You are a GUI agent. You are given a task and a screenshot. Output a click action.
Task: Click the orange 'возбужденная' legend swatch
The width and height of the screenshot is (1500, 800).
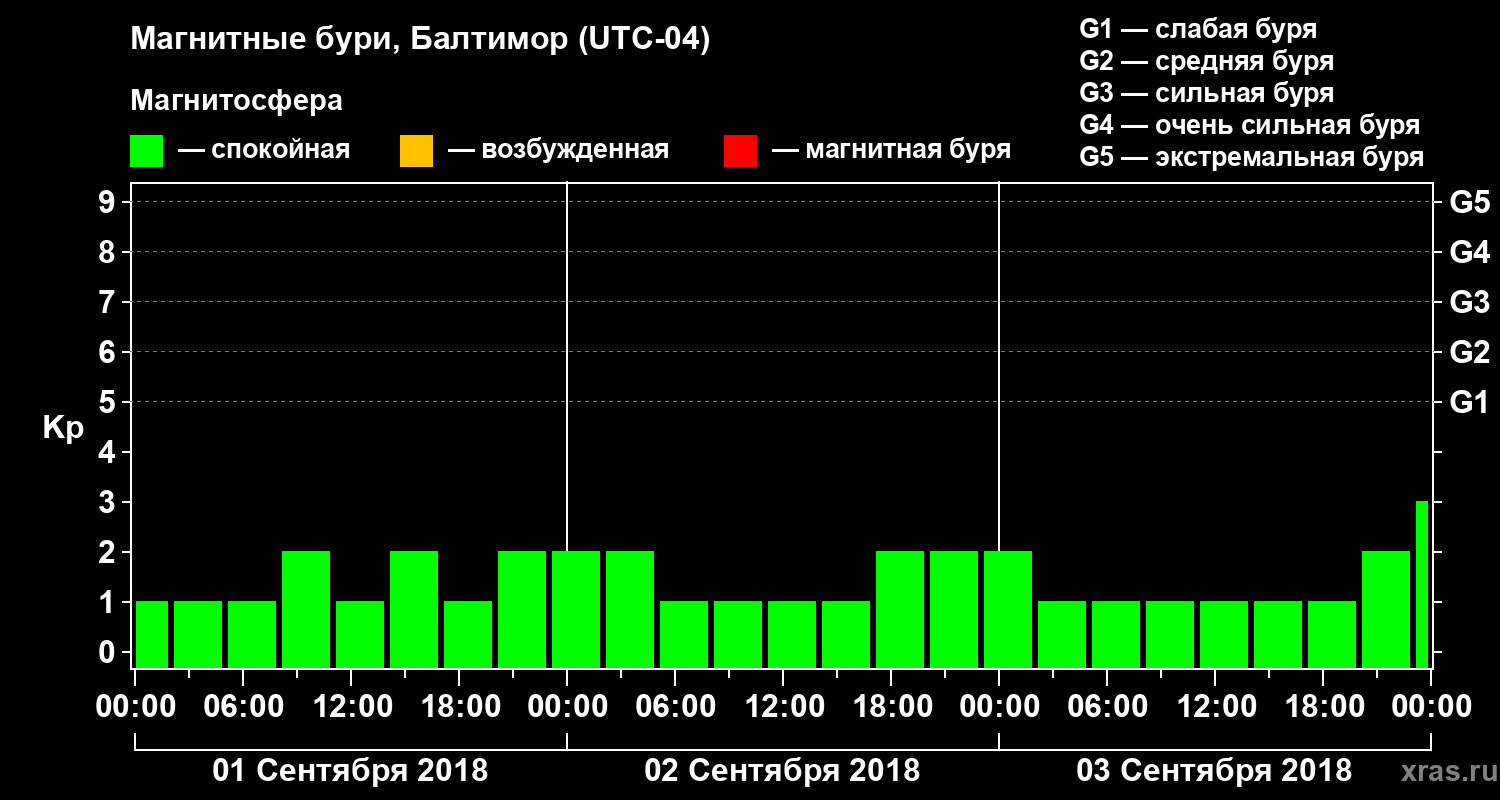pos(416,151)
